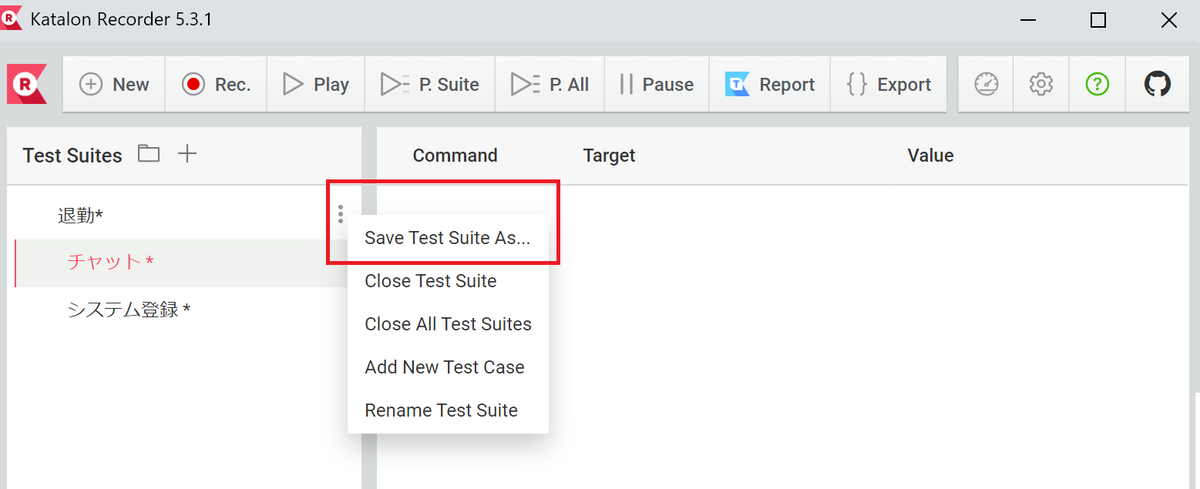
Task: Open the speed gauge icon
Action: point(987,85)
